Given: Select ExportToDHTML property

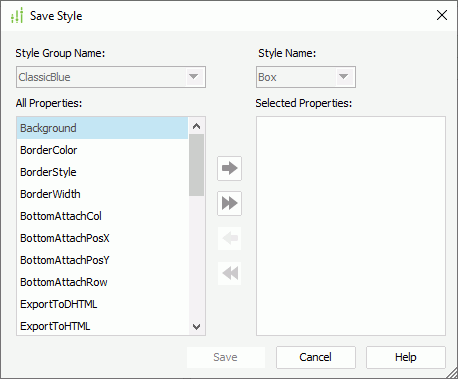Looking at the screenshot, I should [102, 304].
